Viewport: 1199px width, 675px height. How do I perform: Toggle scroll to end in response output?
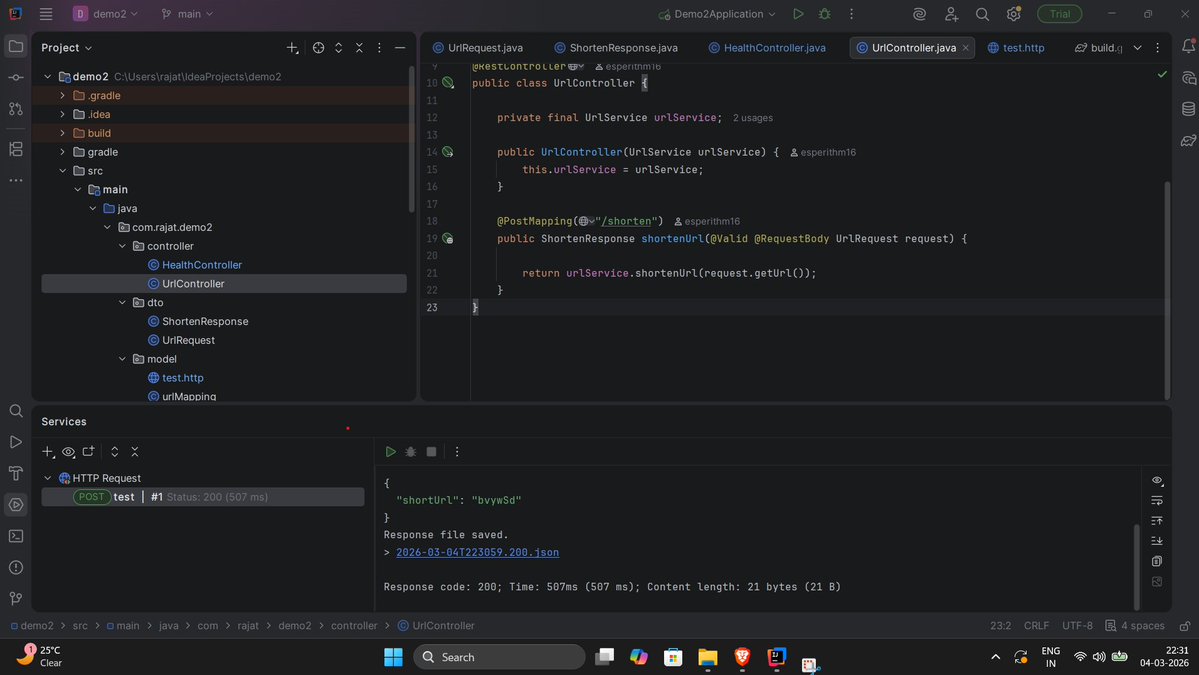click(1157, 540)
